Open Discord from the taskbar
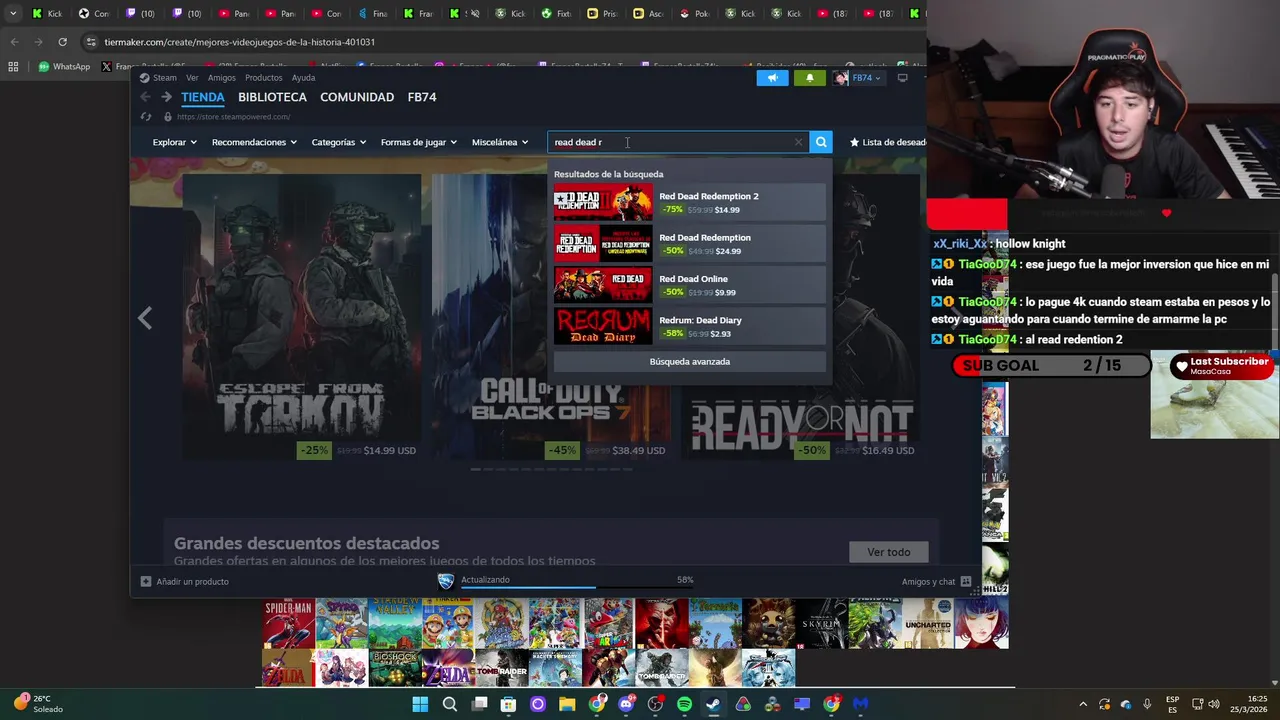The width and height of the screenshot is (1280, 720). pyautogui.click(x=626, y=704)
